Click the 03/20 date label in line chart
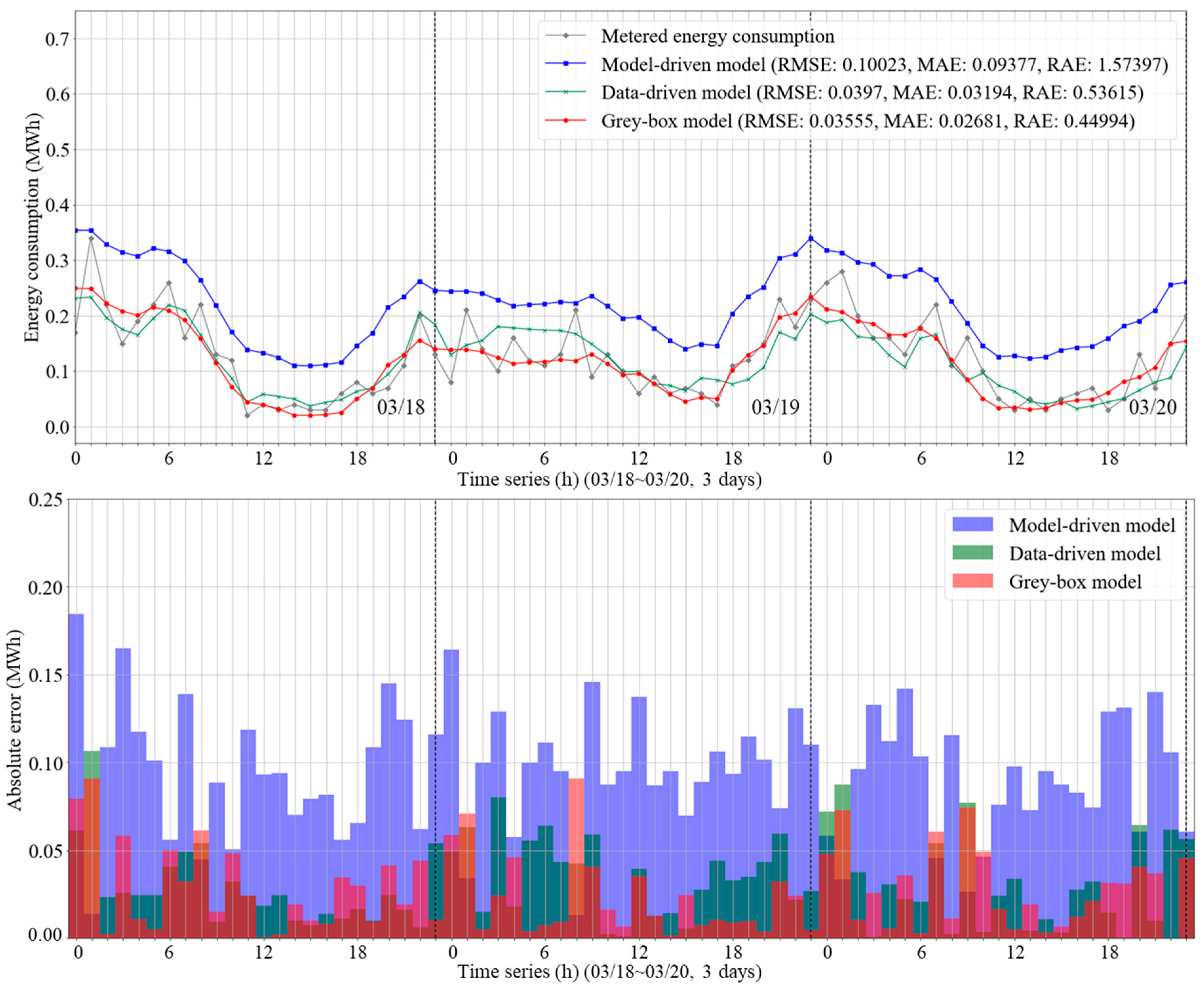Image resolution: width=1204 pixels, height=988 pixels. click(x=1152, y=408)
